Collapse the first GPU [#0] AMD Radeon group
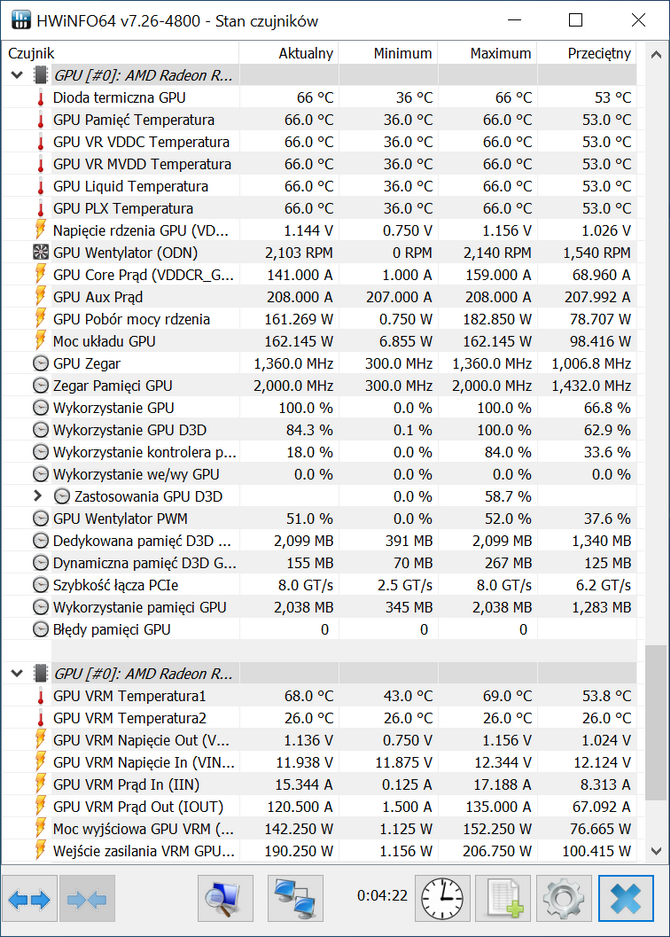The width and height of the screenshot is (670, 937). click(x=17, y=75)
